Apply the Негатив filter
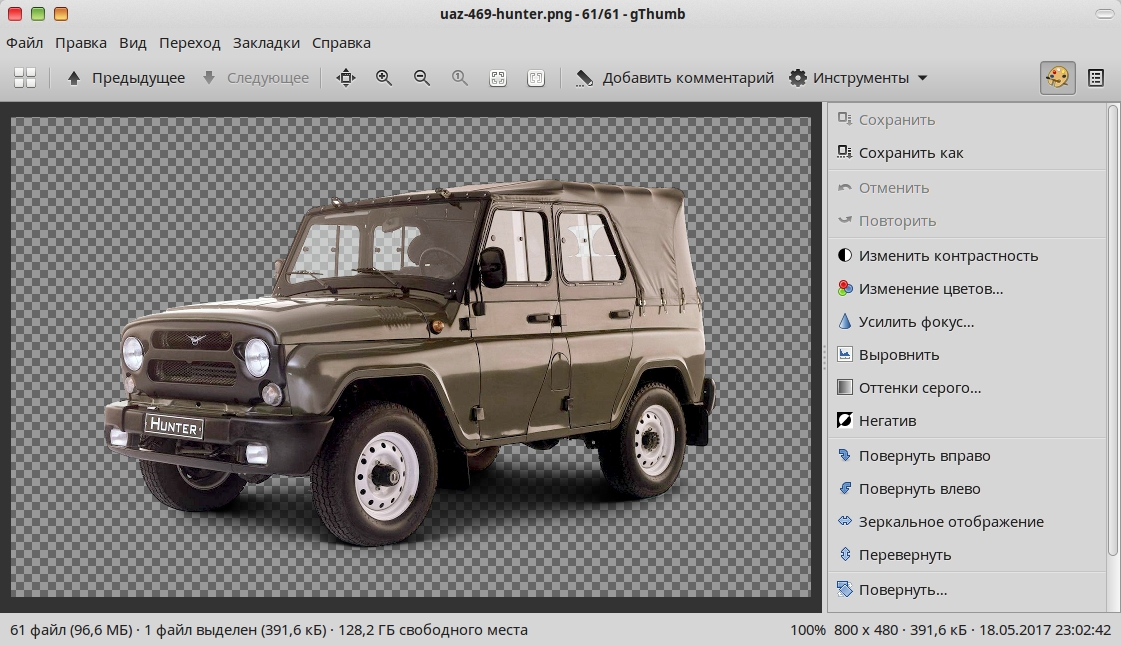The width and height of the screenshot is (1121, 646). coord(967,420)
